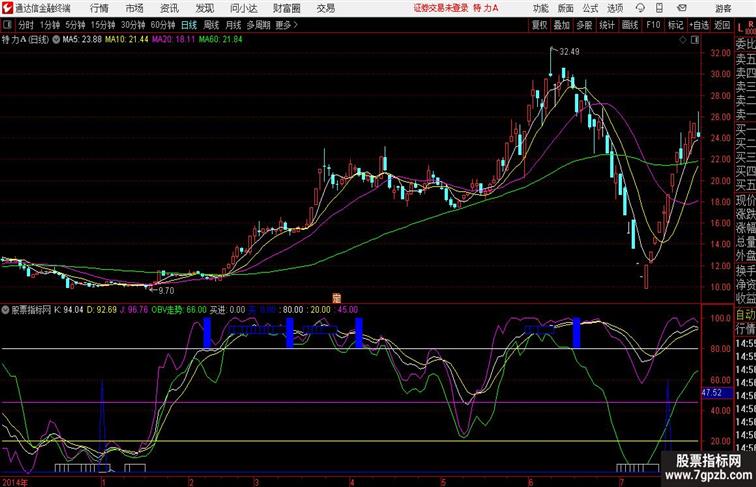Screen dimensions: 756x487
Task: Select the 月线 monthly tab
Action: (233, 25)
